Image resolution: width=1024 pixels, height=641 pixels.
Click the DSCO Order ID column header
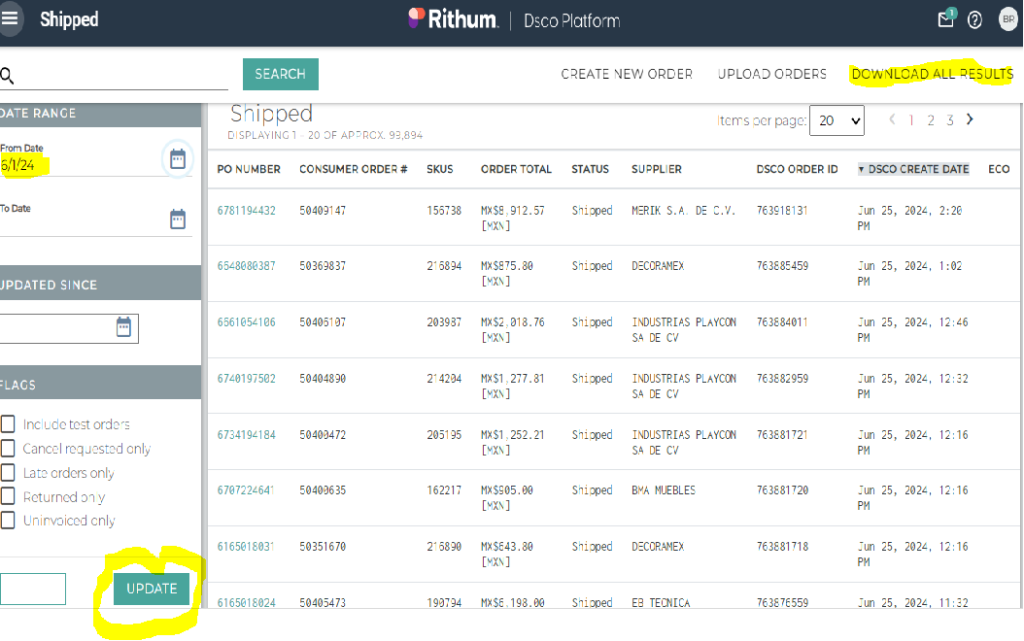coord(797,169)
